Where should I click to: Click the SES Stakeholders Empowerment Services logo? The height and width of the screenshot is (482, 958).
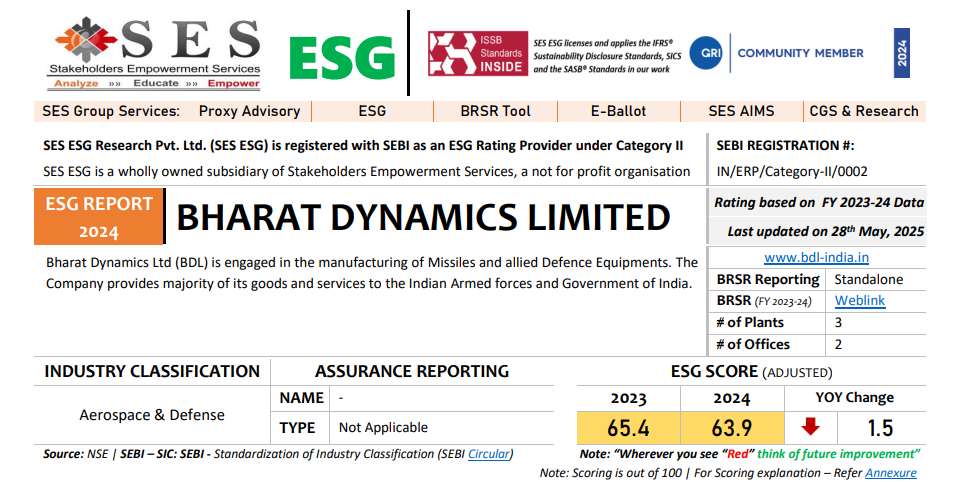[157, 50]
